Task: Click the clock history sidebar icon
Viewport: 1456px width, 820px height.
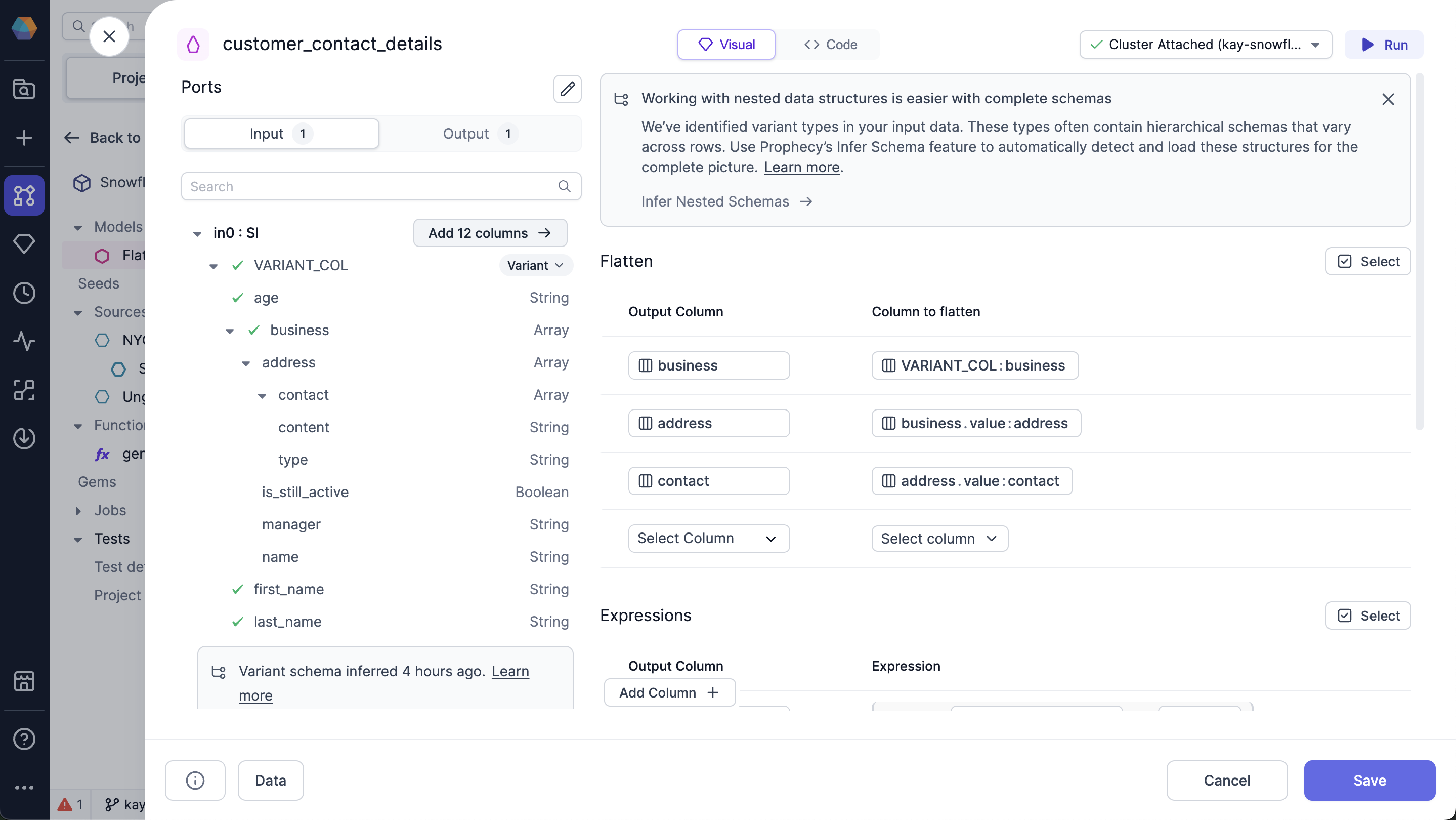Action: (x=24, y=293)
